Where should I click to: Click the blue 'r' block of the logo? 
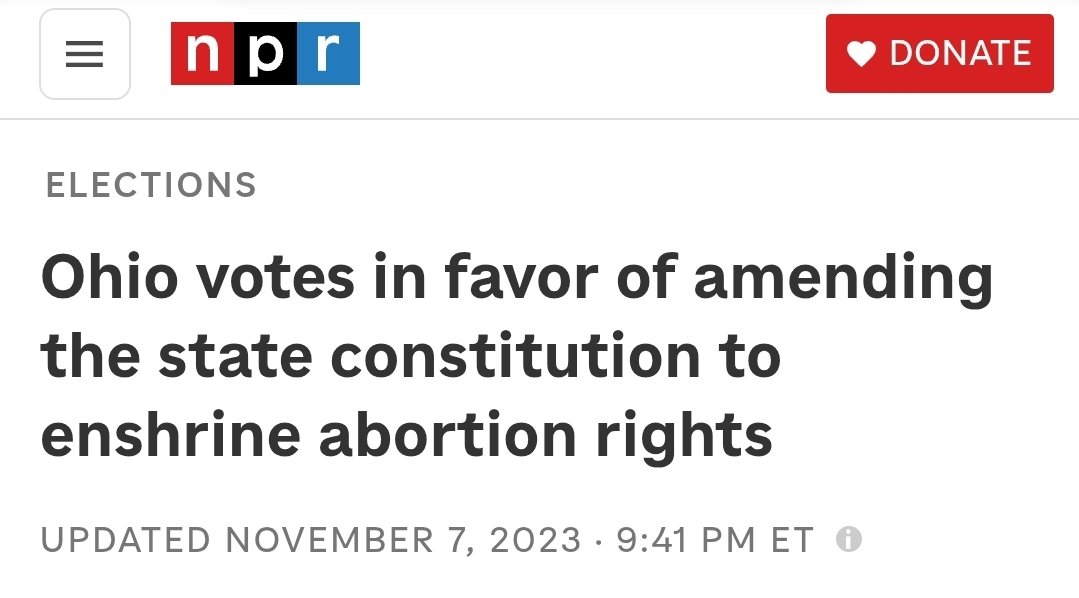click(x=328, y=54)
